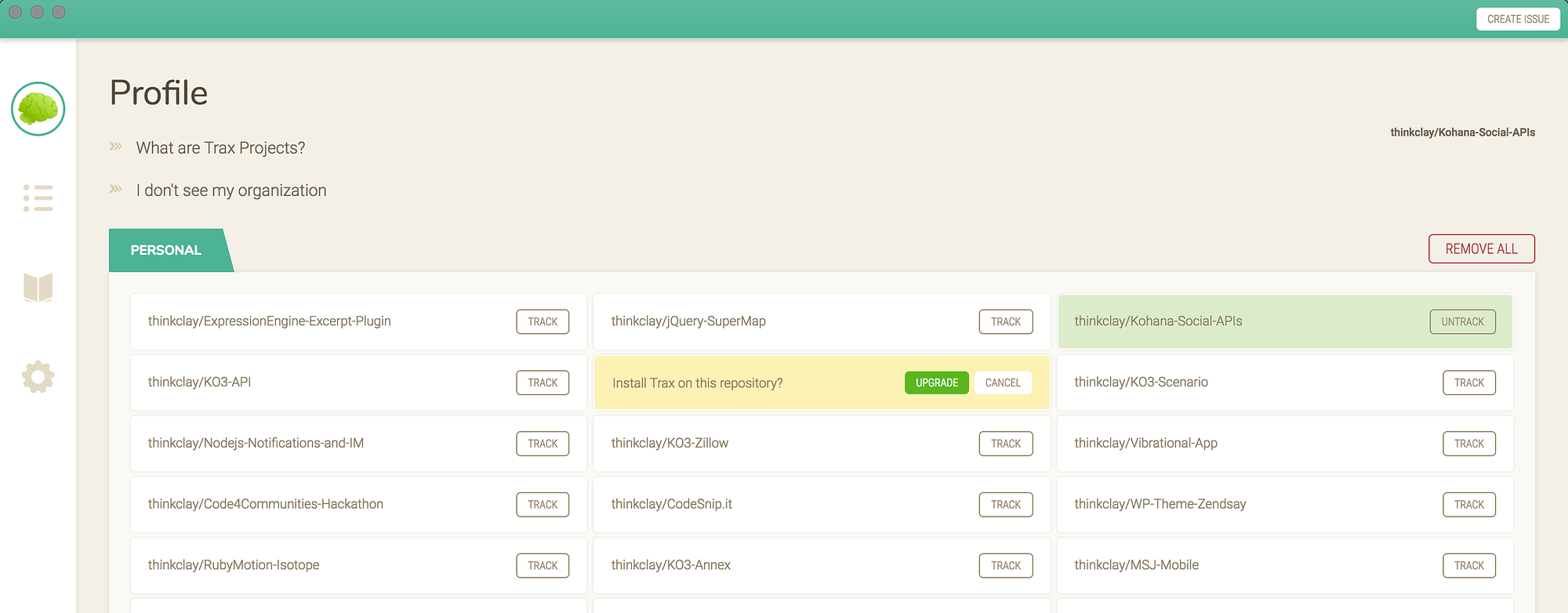Select thinkclay/Vibrational-App name text
Screen dimensions: 1568x613
click(x=1145, y=444)
